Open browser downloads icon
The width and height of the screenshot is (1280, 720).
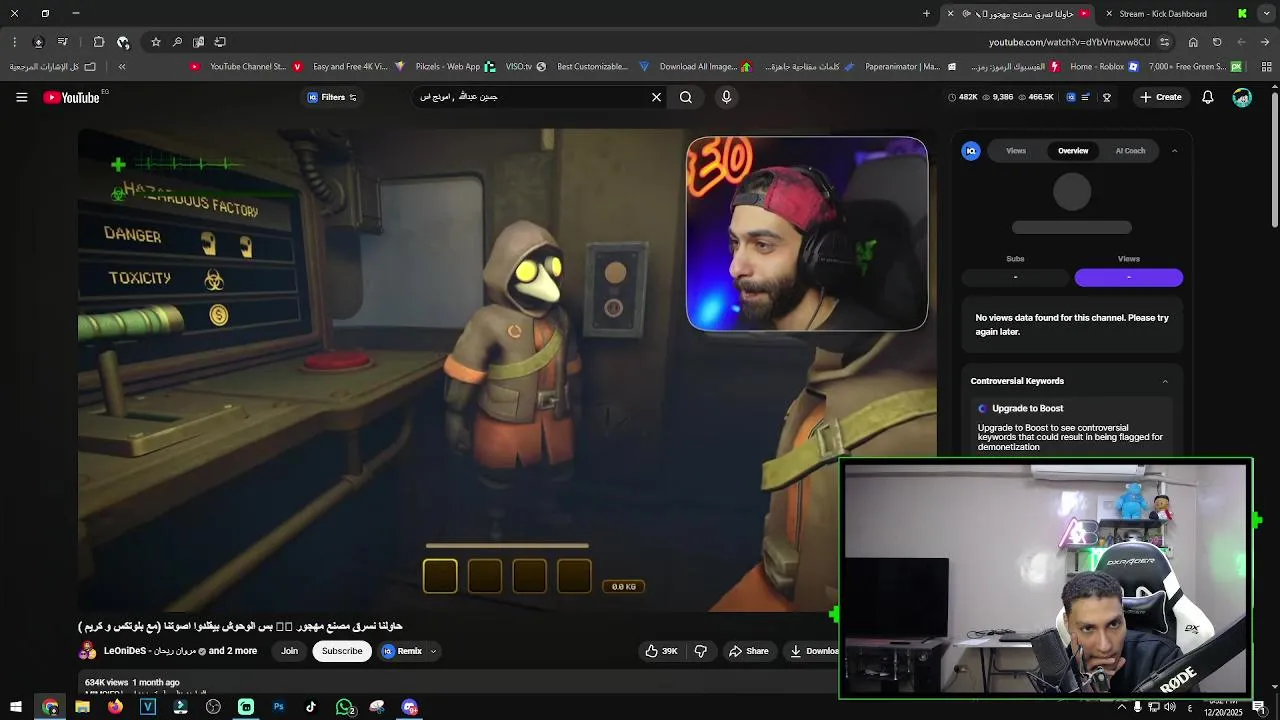coord(38,42)
